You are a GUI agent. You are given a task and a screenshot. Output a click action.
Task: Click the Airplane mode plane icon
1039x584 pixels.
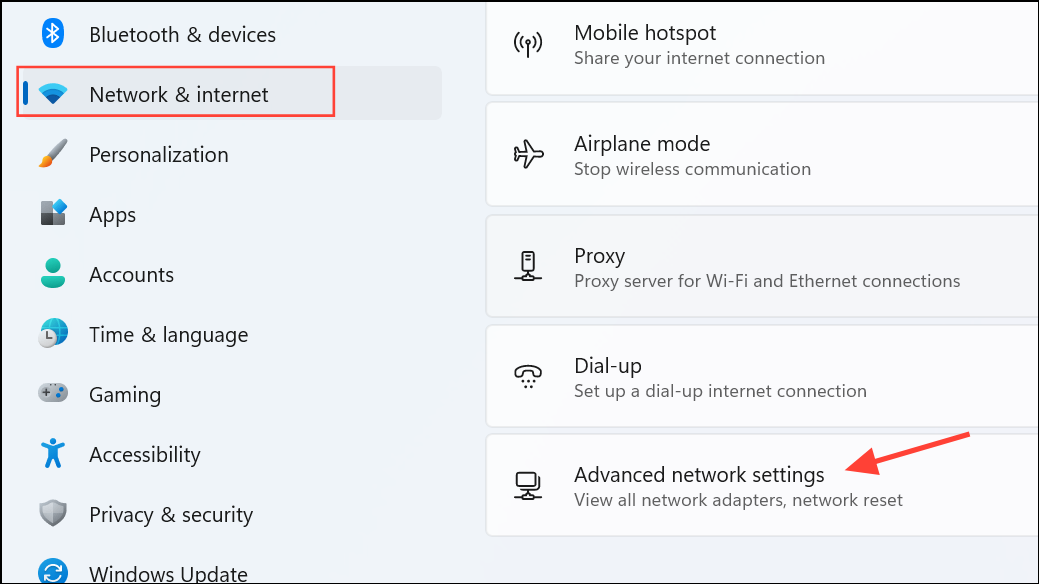point(528,154)
